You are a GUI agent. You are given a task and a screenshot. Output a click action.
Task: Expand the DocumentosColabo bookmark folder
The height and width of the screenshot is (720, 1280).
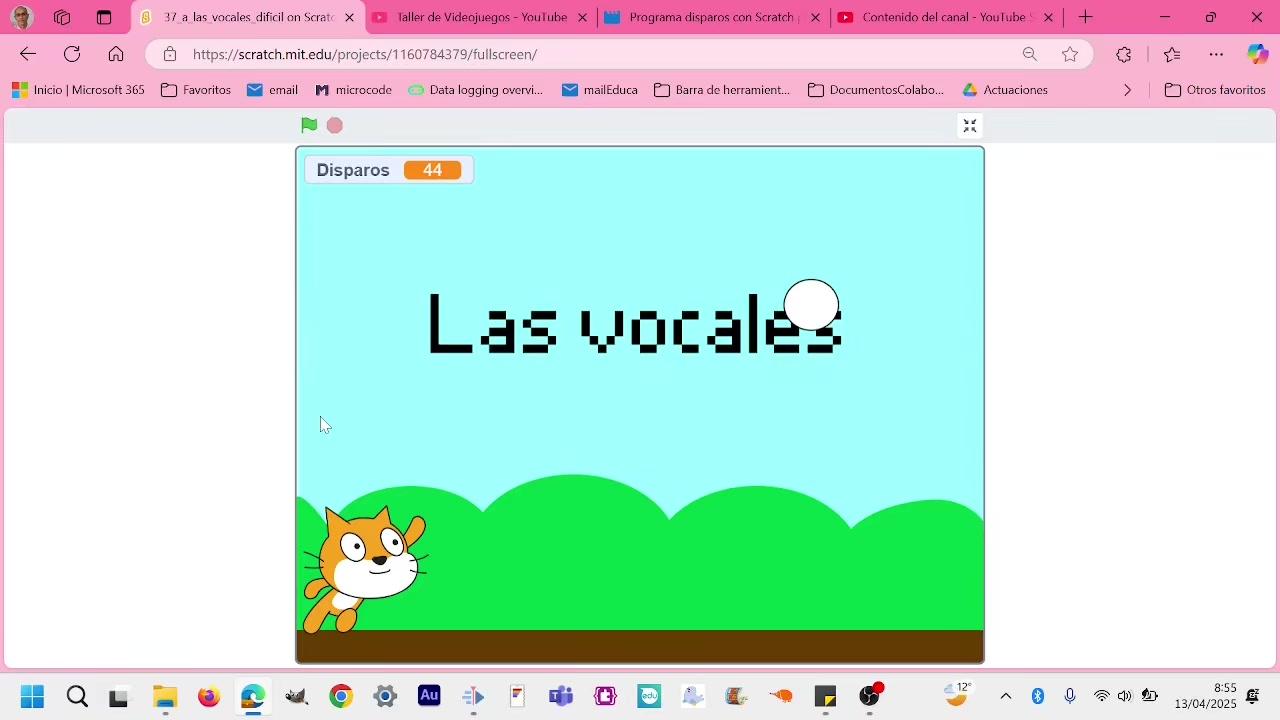pyautogui.click(x=876, y=90)
